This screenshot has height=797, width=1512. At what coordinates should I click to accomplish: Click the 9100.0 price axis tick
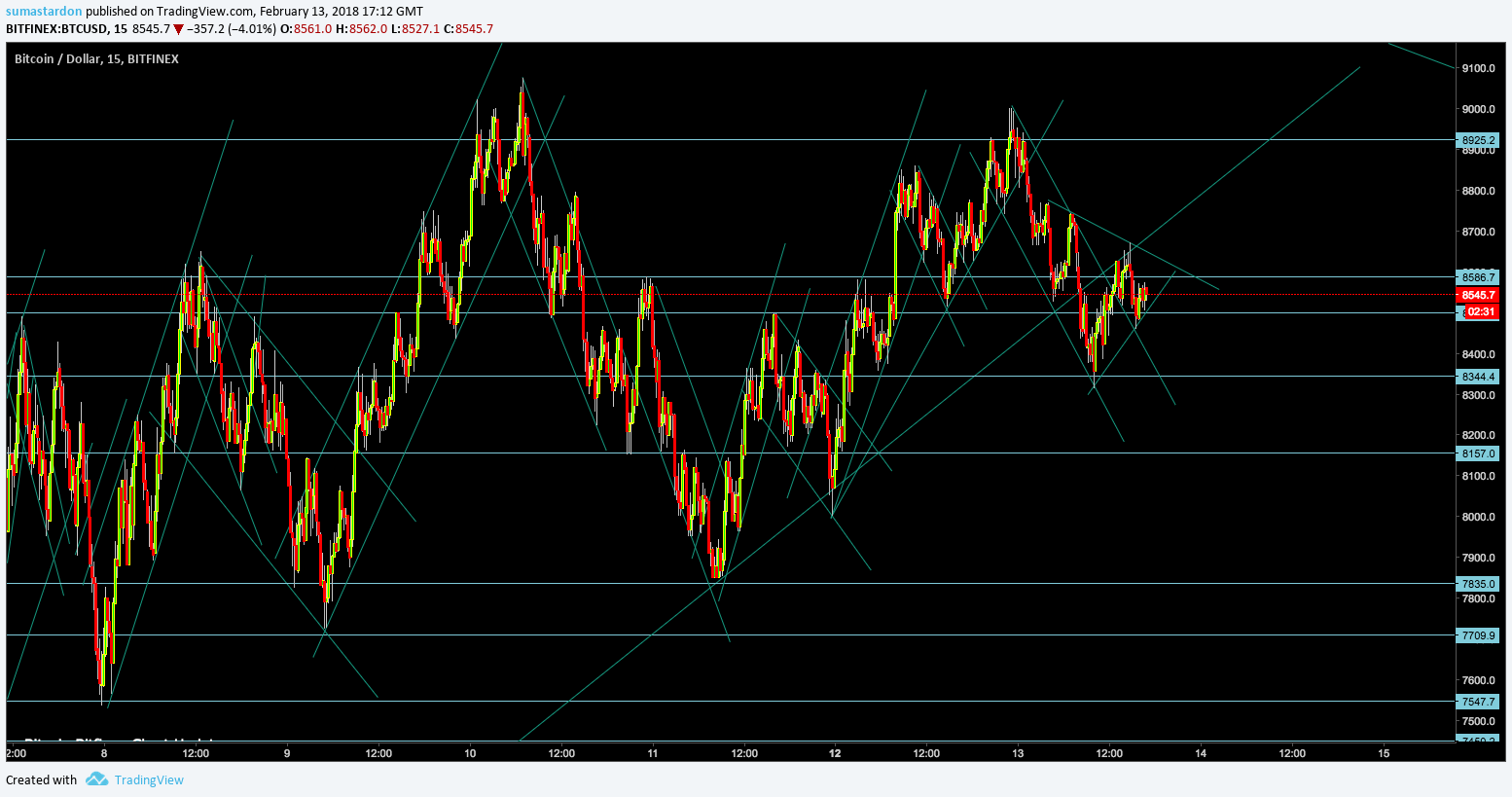click(1478, 68)
